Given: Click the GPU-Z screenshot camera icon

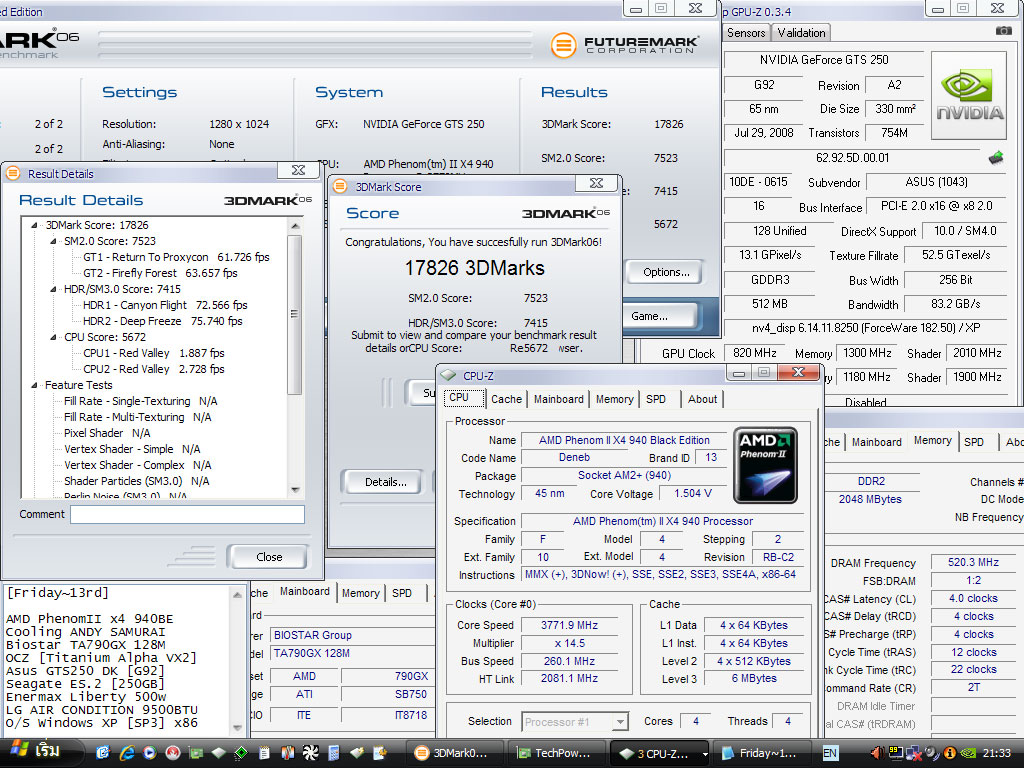Looking at the screenshot, I should 1003,31.
